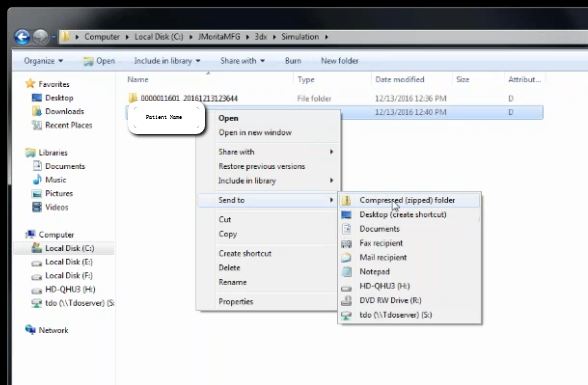This screenshot has height=385, width=588.
Task: Sort by the Date modified column header
Action: tap(400, 79)
